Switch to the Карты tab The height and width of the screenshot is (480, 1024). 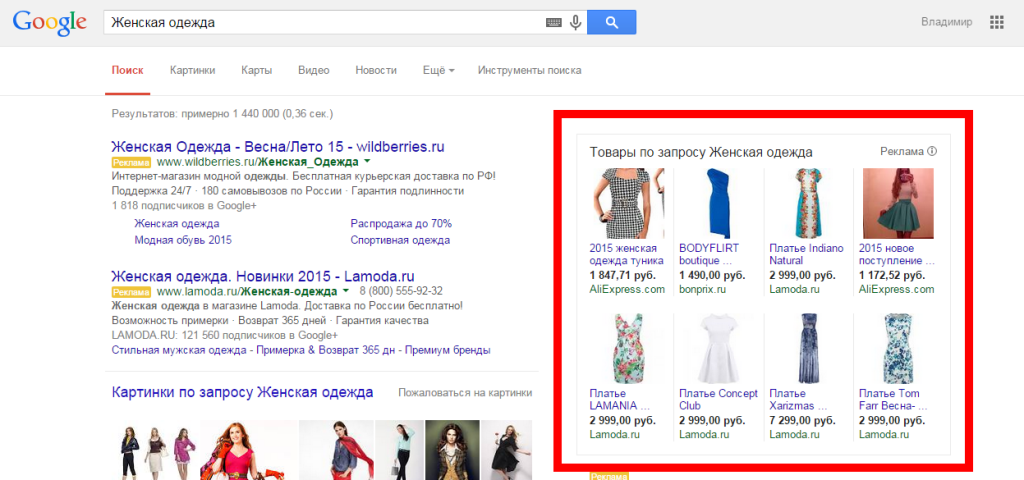click(256, 71)
